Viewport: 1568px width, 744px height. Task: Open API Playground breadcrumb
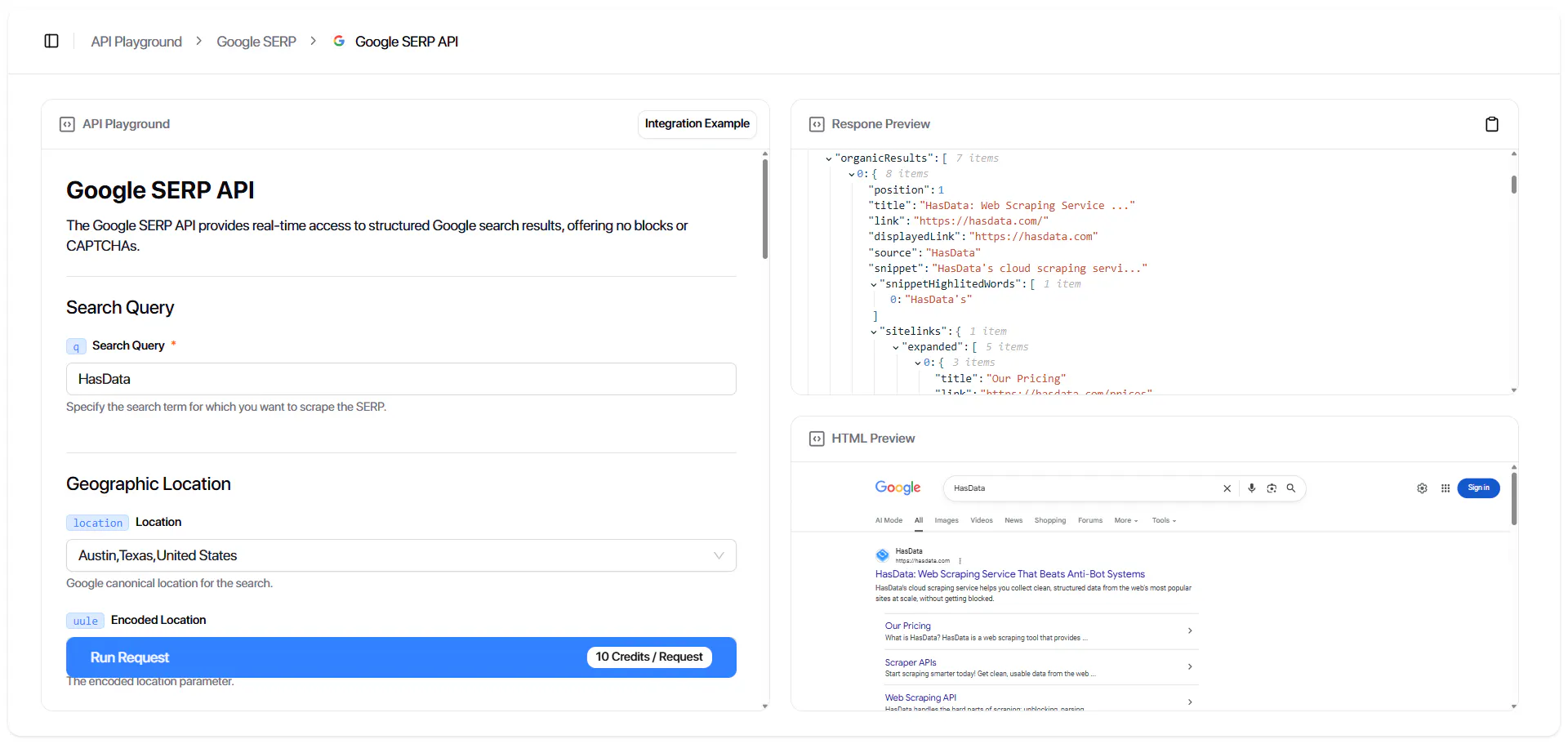pyautogui.click(x=136, y=42)
